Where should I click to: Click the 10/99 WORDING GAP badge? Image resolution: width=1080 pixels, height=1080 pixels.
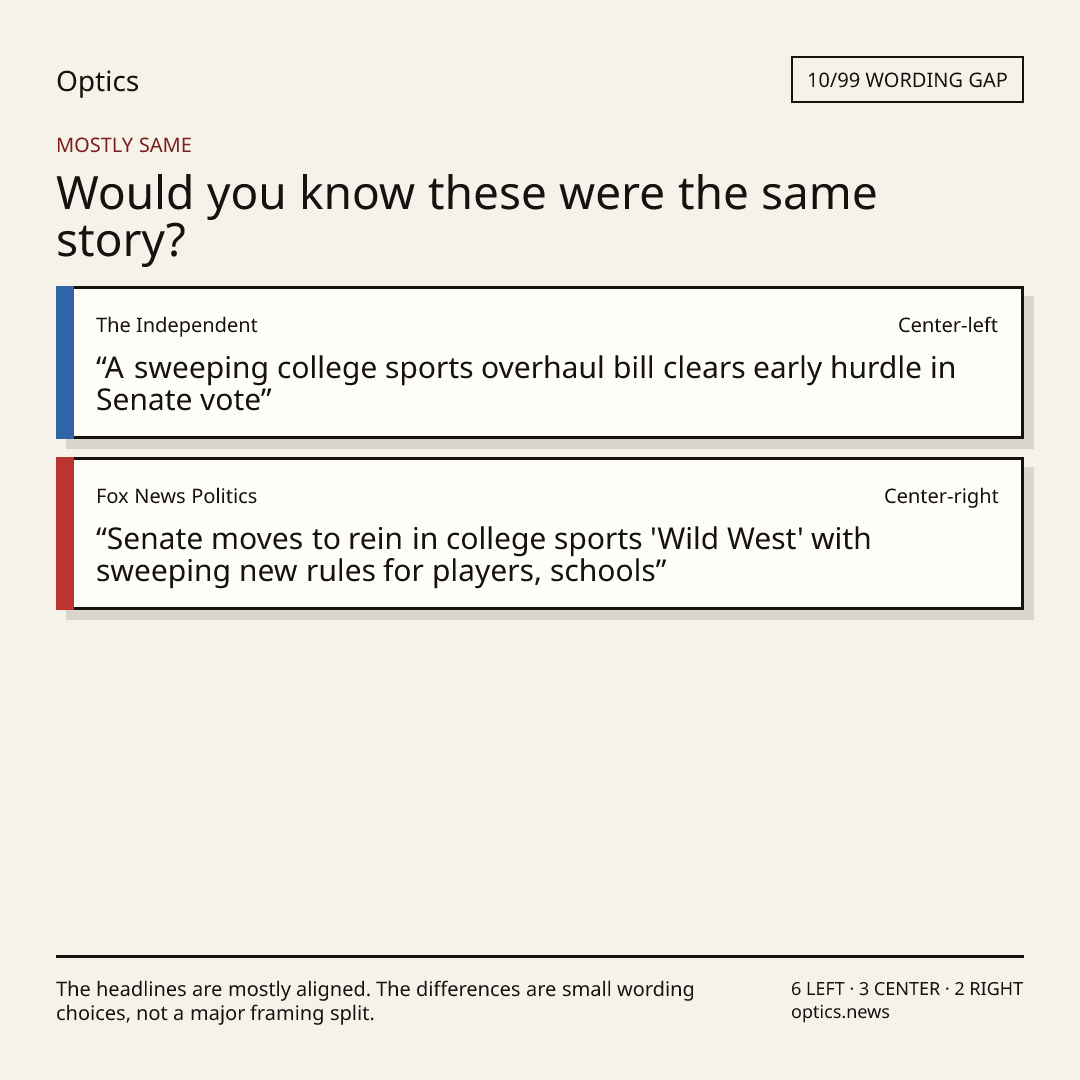pos(907,80)
